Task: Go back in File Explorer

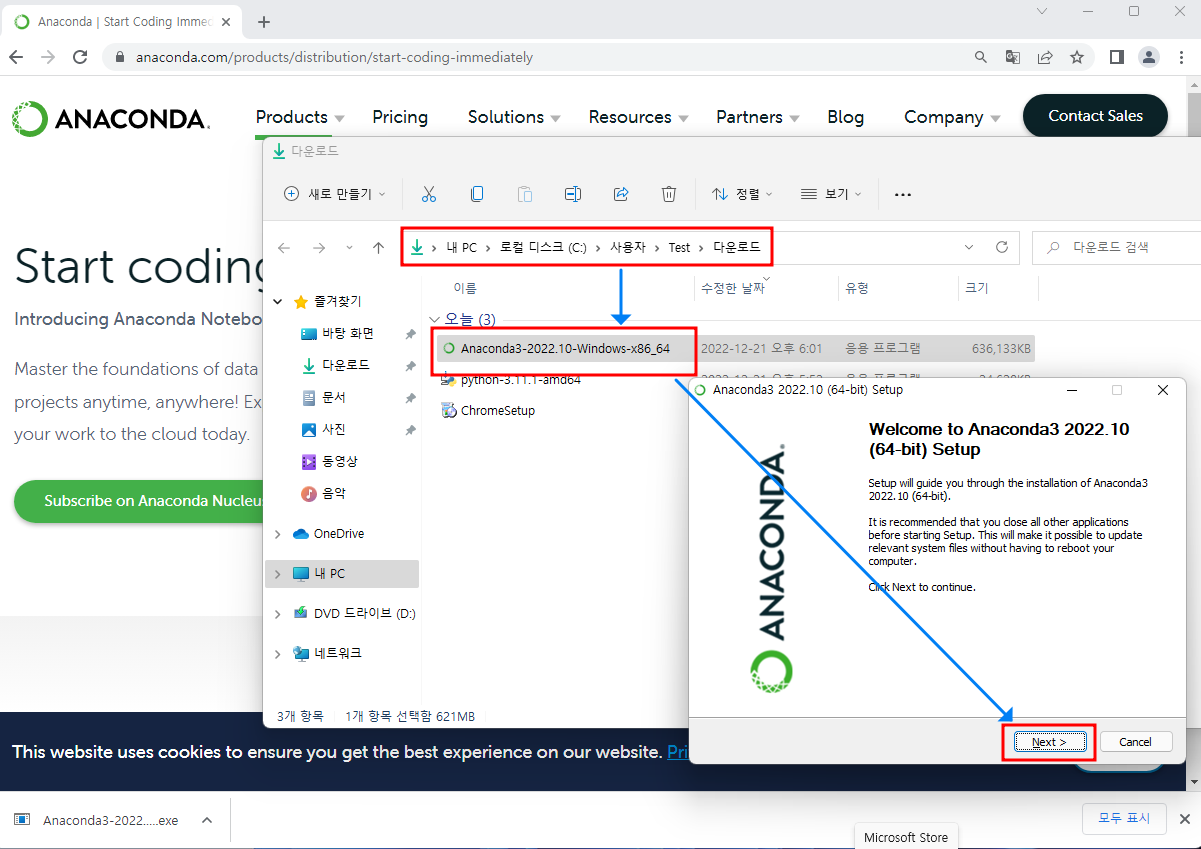Action: [x=284, y=247]
